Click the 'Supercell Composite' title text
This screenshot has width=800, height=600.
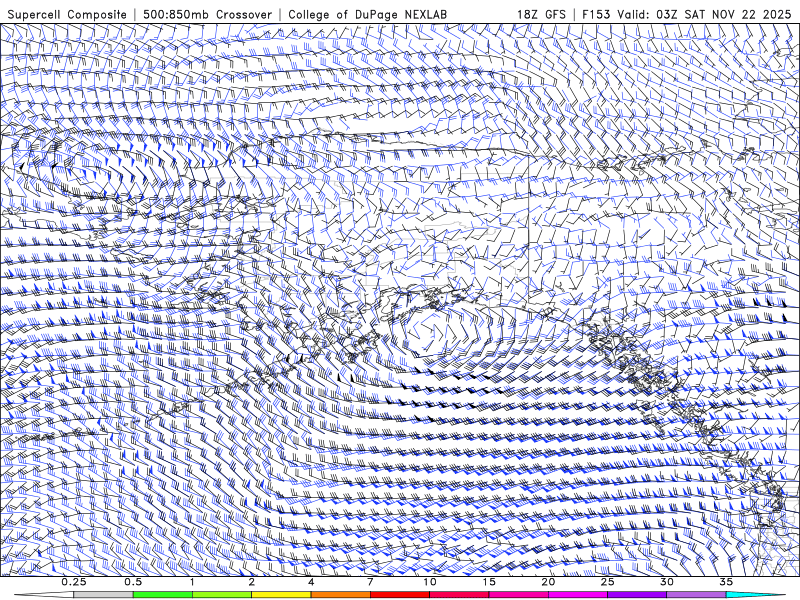(x=67, y=14)
